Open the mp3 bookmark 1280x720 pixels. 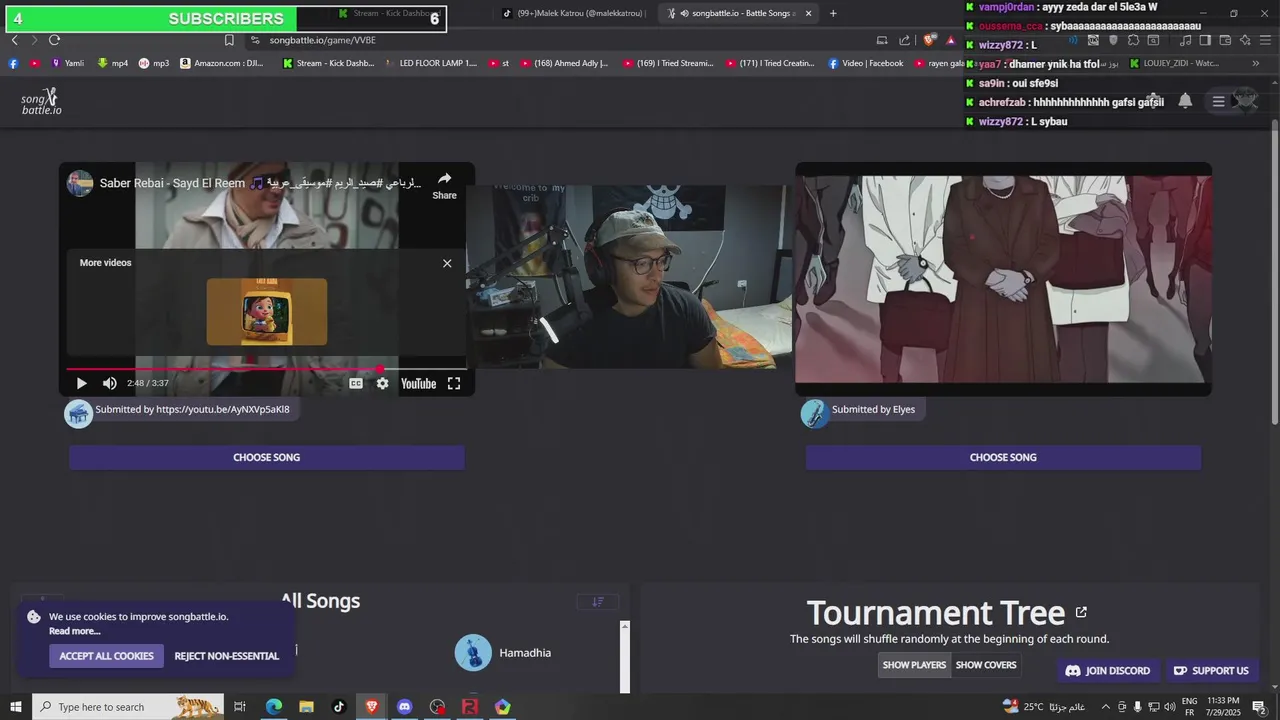pyautogui.click(x=154, y=63)
